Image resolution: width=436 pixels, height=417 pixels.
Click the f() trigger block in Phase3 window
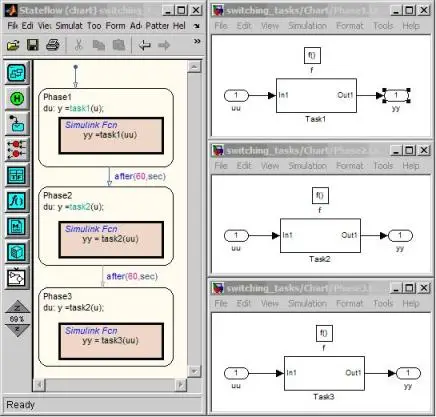[x=324, y=333]
